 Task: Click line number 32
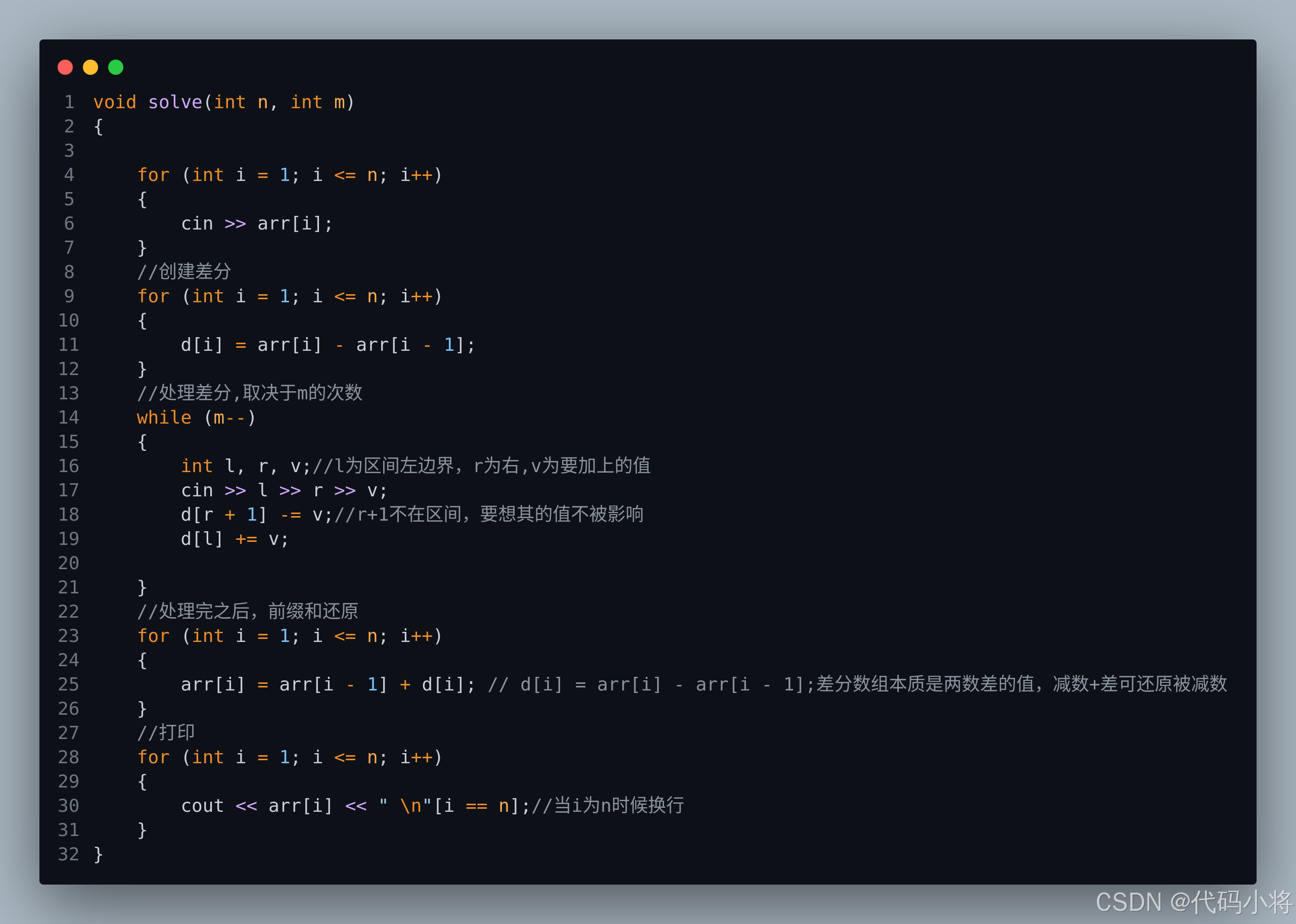[68, 854]
